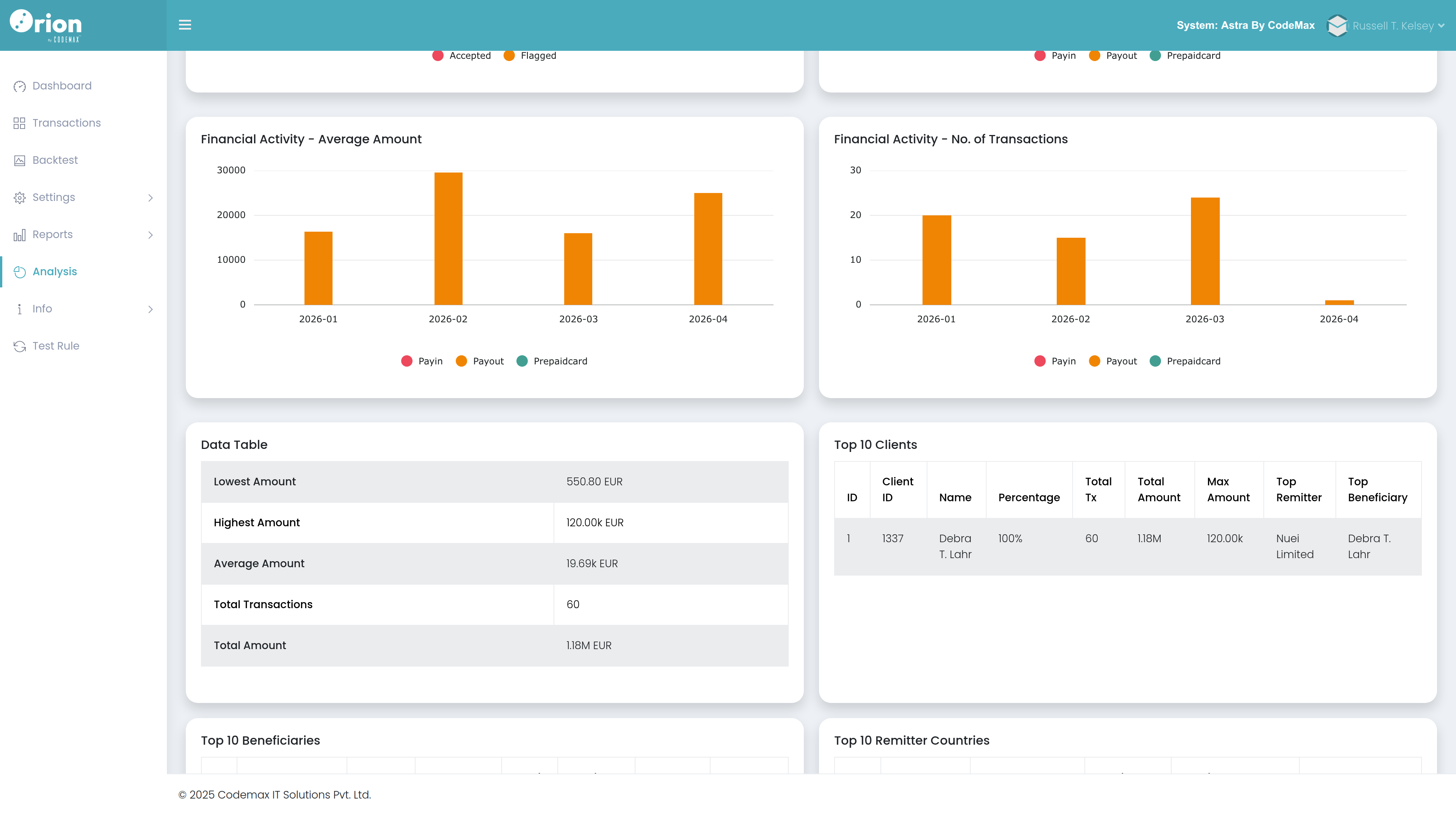Click the Reports bar-chart icon
The height and width of the screenshot is (819, 1456).
tap(20, 235)
